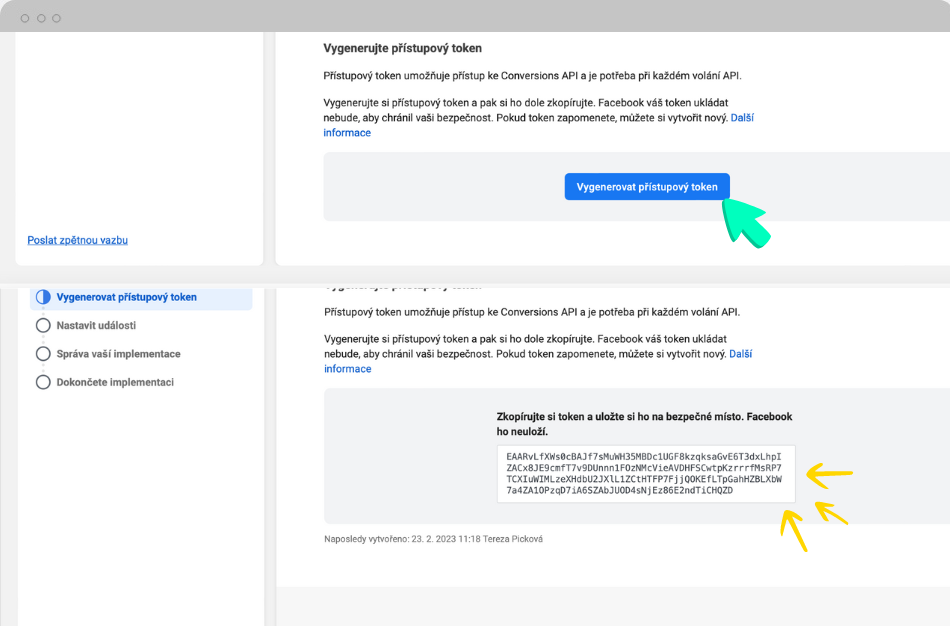950x626 pixels.
Task: Click the empty circle icon beside Nastavit události
Action: pos(43,325)
